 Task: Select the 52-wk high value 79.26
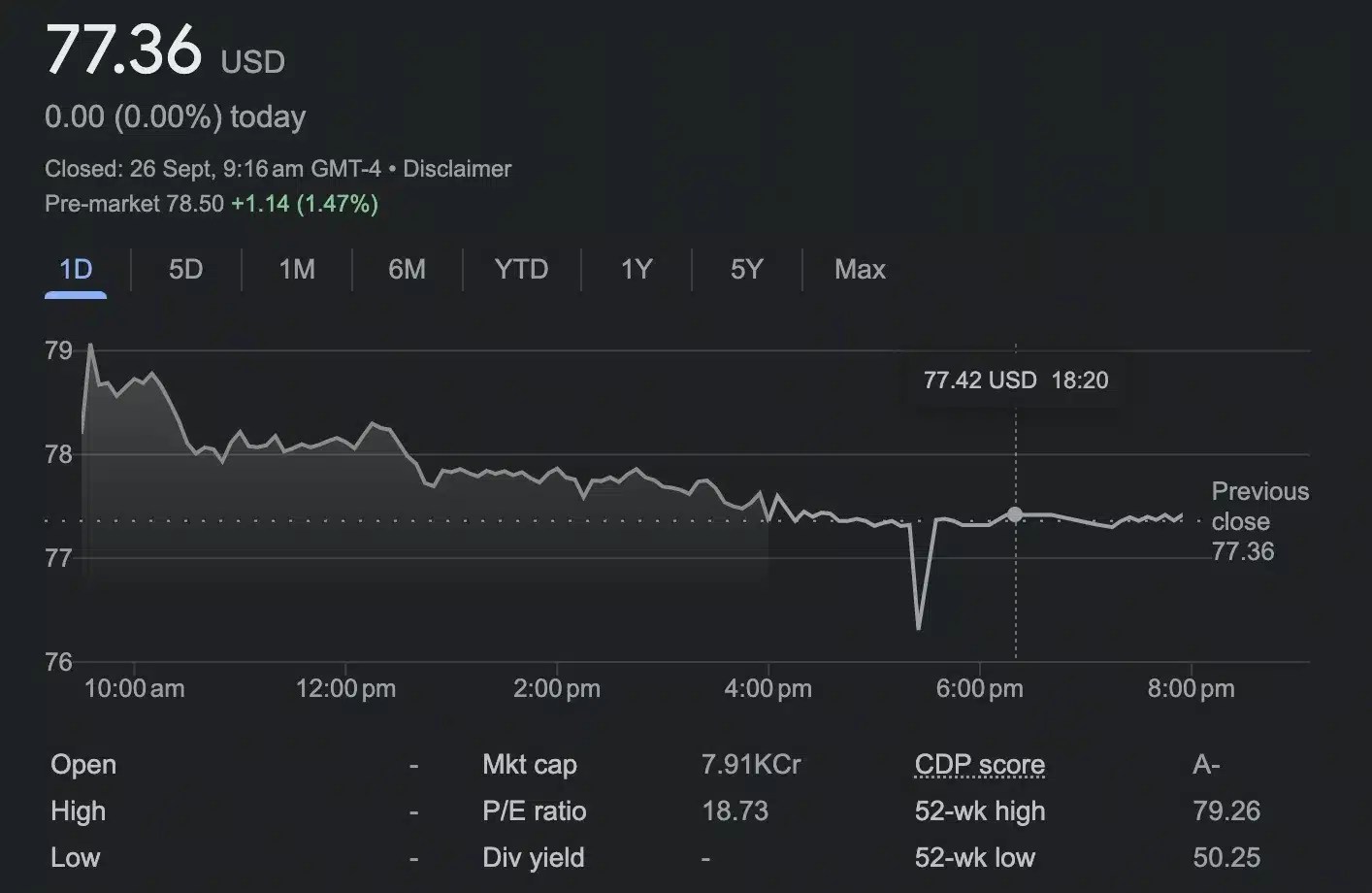pos(1225,811)
